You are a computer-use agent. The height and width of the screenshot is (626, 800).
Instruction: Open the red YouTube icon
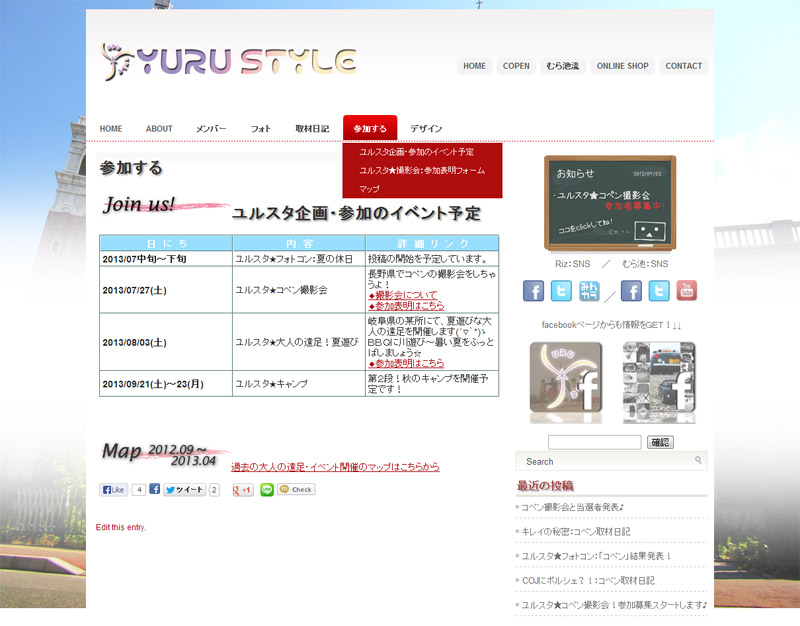tap(687, 291)
